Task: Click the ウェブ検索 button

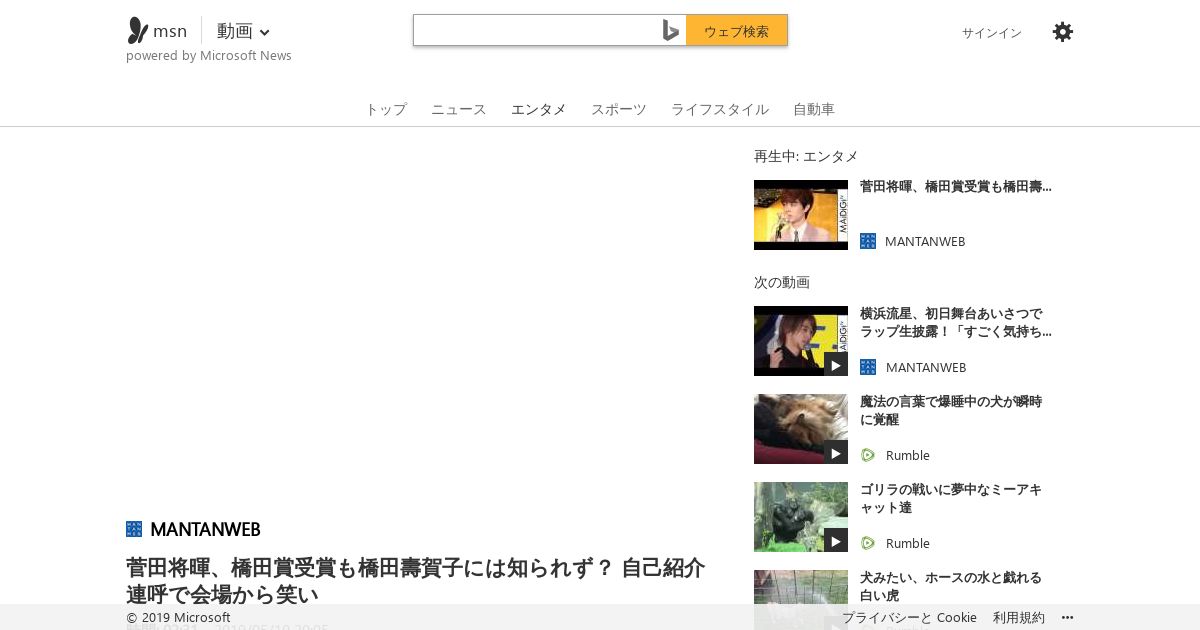Action: point(737,30)
